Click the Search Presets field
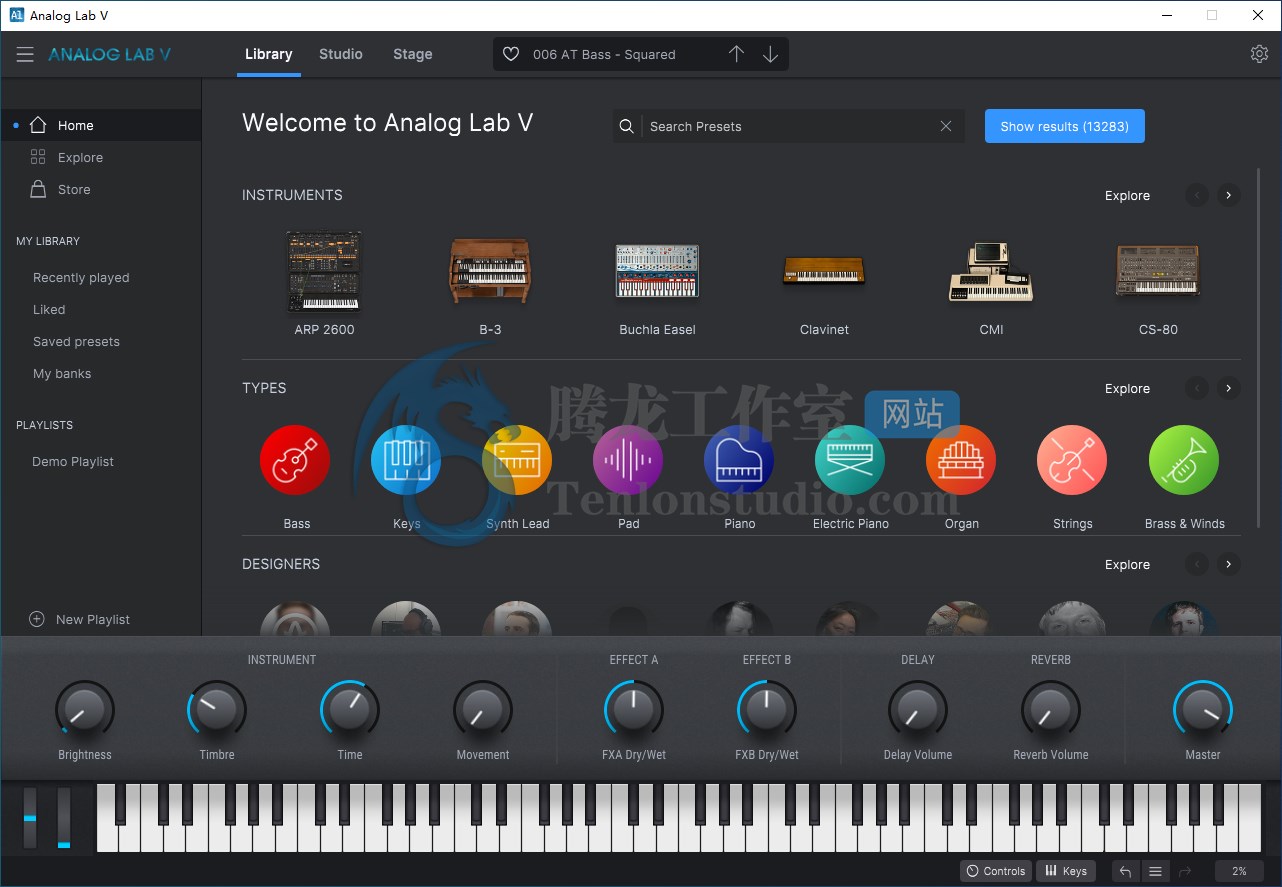This screenshot has width=1282, height=887. pyautogui.click(x=790, y=126)
